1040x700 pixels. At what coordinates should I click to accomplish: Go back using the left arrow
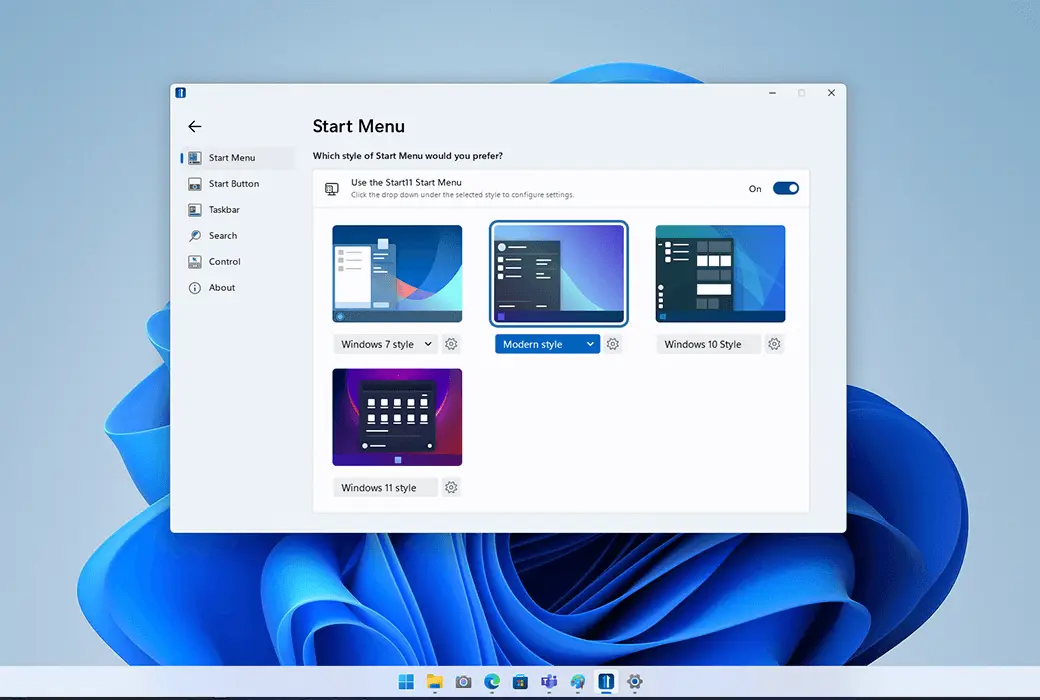pos(194,127)
